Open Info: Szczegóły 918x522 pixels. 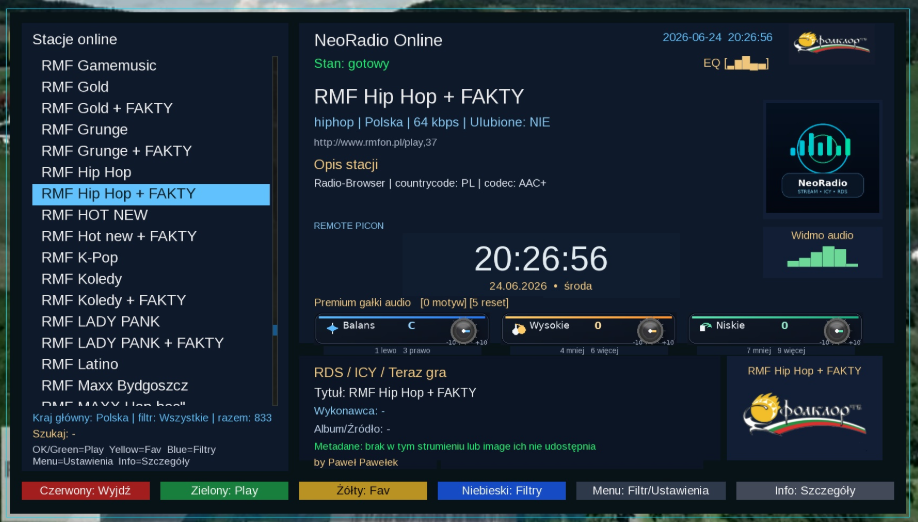coord(815,490)
